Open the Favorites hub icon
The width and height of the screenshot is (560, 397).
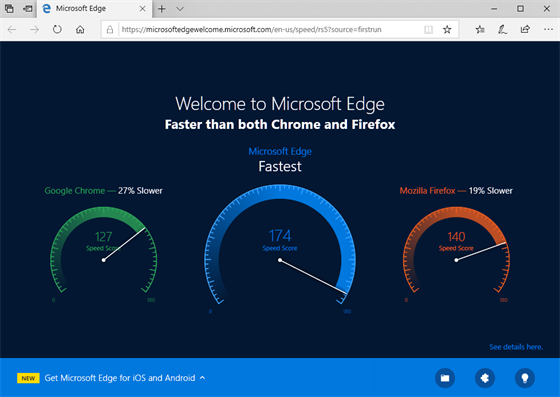tap(480, 30)
